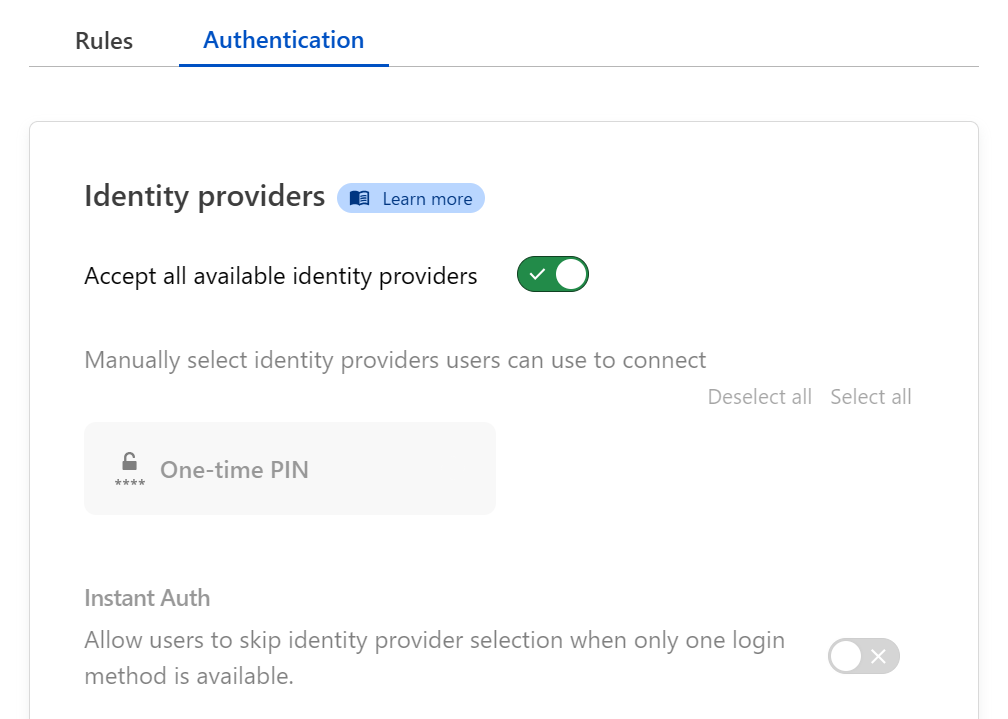The height and width of the screenshot is (719, 1008).
Task: Open the Learn more text link
Action: pos(427,199)
